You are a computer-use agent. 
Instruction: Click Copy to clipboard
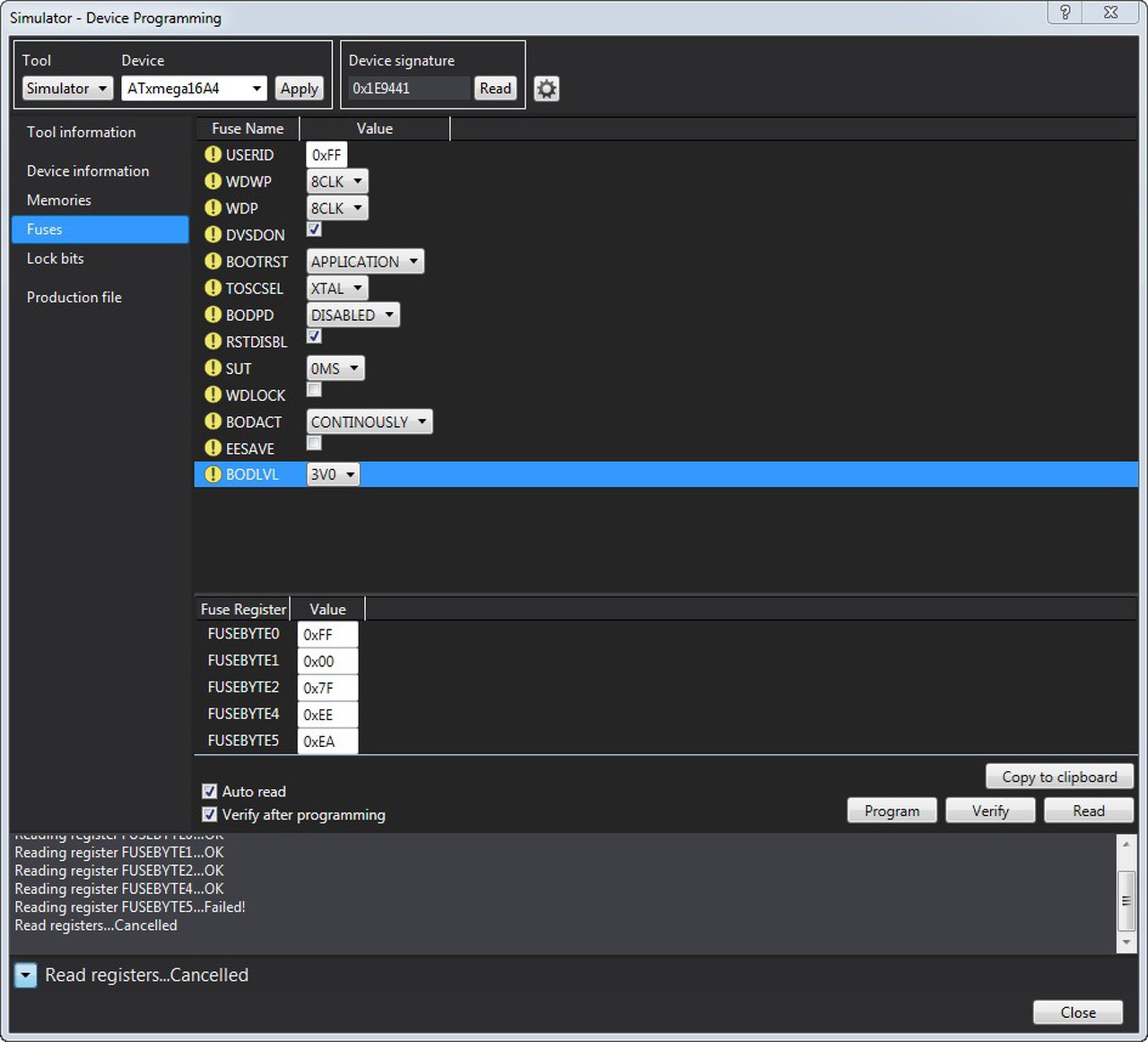click(1060, 777)
